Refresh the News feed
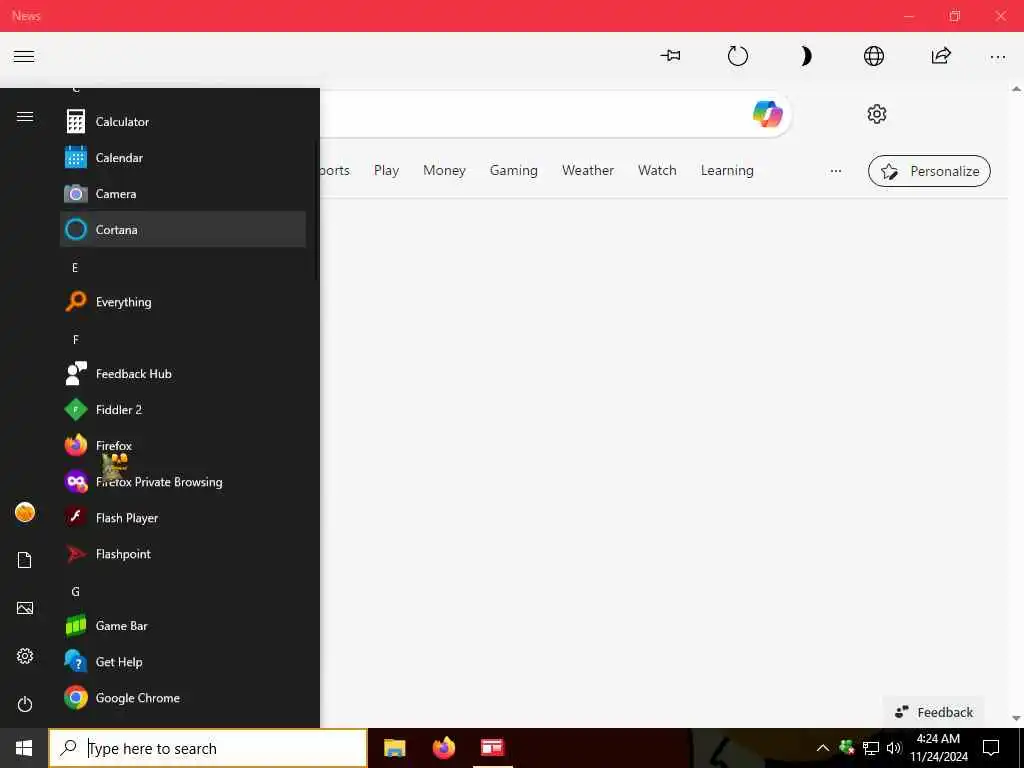1024x768 pixels. (x=738, y=56)
